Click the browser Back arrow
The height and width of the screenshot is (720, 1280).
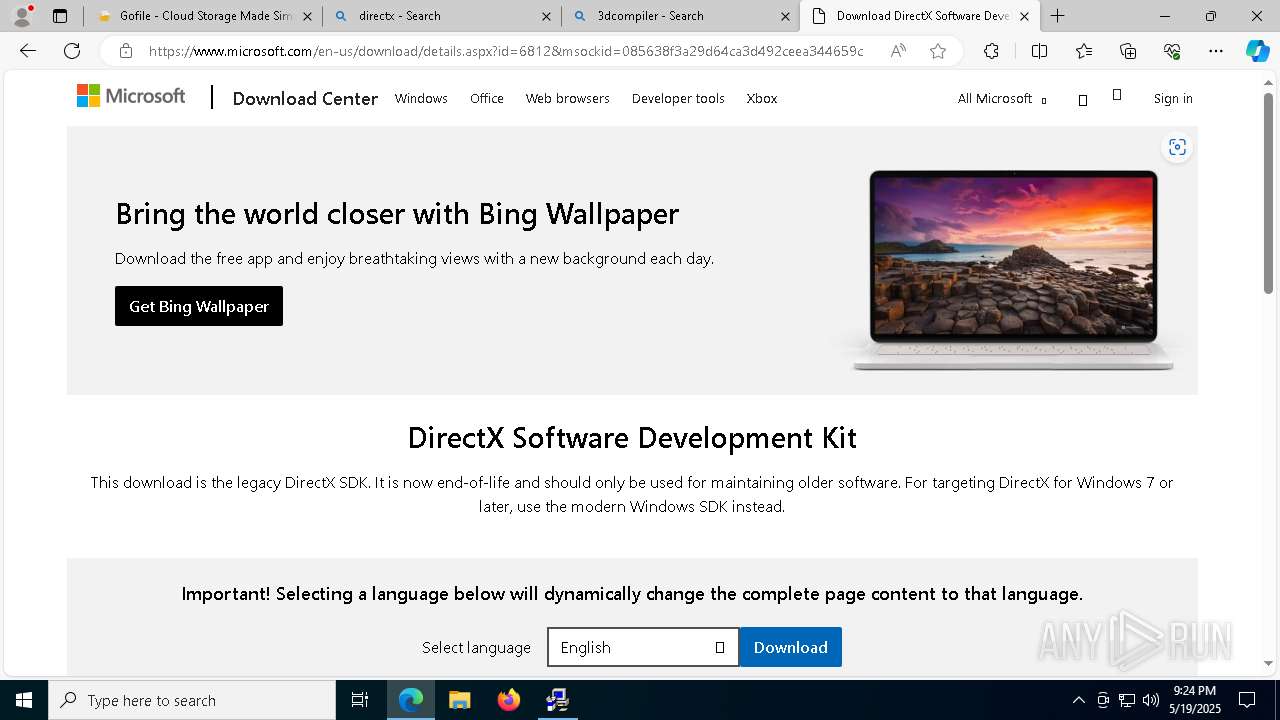pyautogui.click(x=28, y=51)
